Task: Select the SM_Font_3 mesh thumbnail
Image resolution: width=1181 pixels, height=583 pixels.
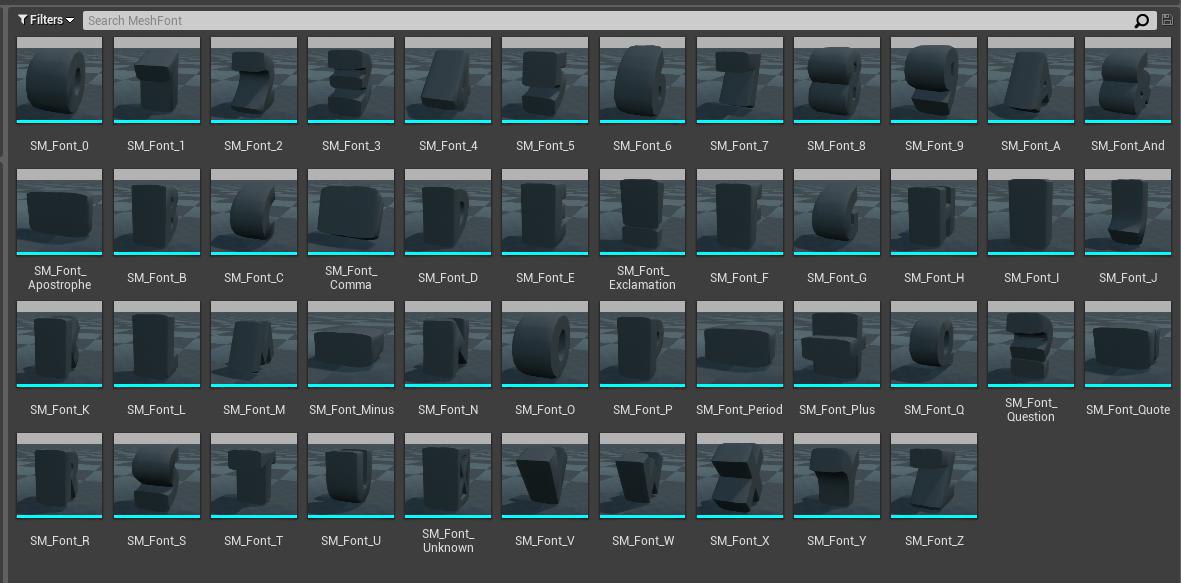Action: pos(351,80)
